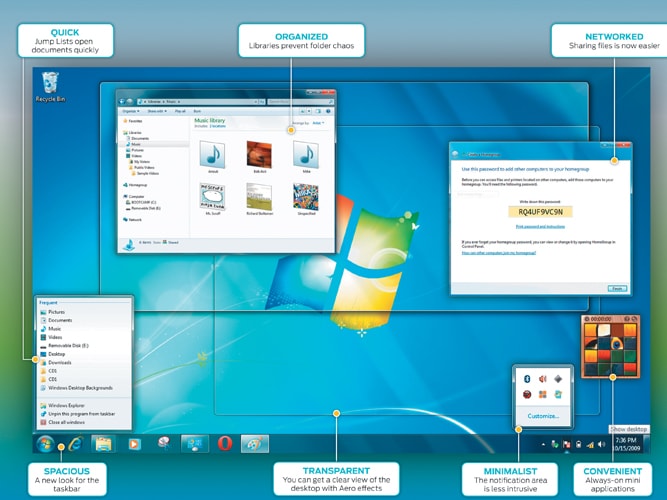This screenshot has width=667, height=500.
Task: Open the Organize dropdown menu
Action: click(131, 111)
